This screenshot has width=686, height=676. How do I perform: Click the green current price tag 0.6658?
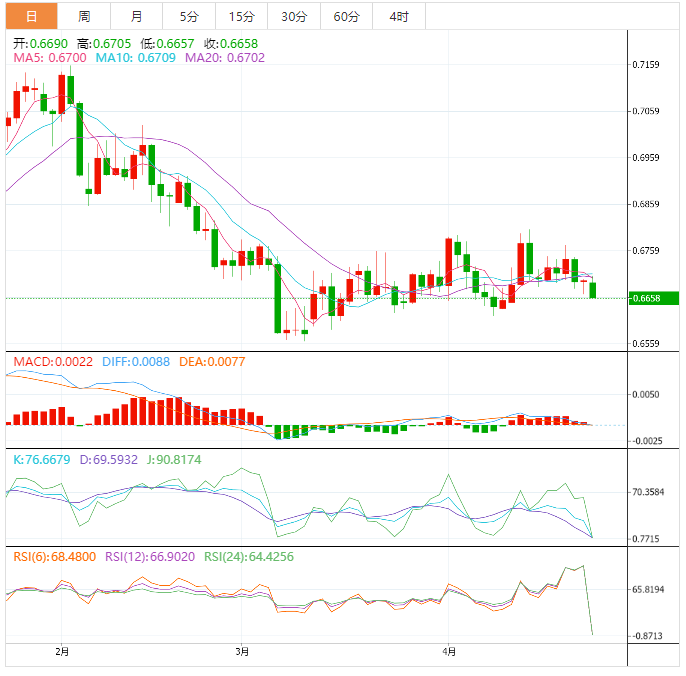[x=654, y=298]
